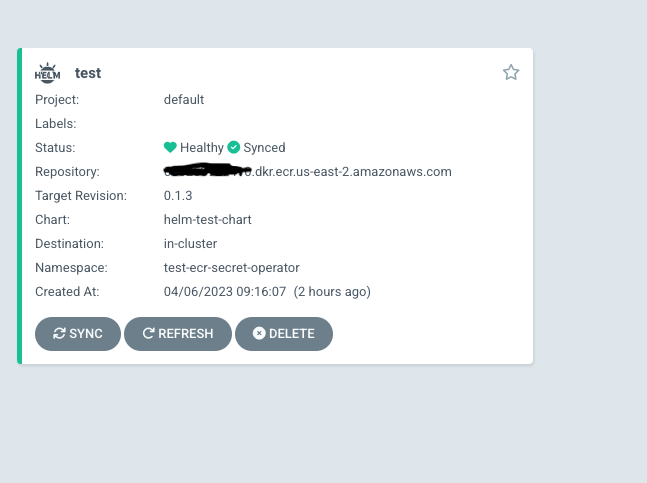Screen dimensions: 647x483
Task: Click the sync arrows icon
Action: point(59,334)
